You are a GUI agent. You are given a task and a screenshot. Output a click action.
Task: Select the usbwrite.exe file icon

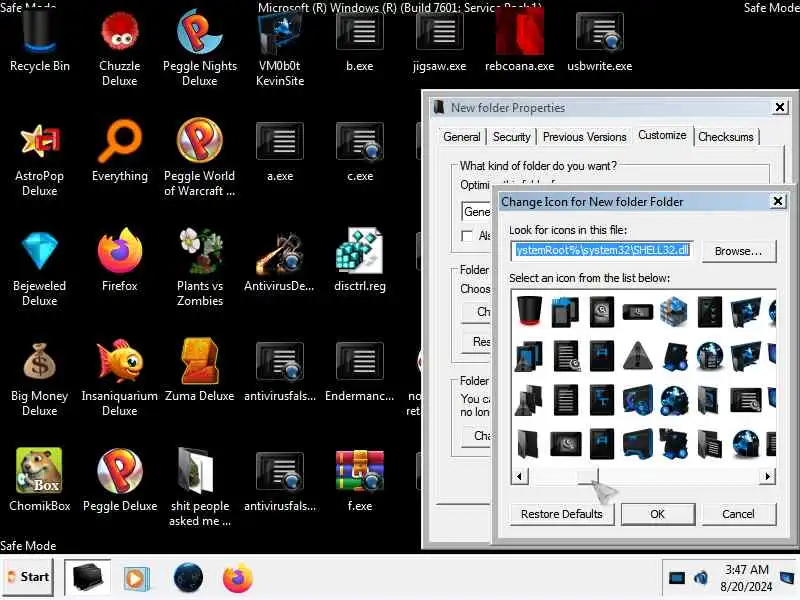[599, 43]
